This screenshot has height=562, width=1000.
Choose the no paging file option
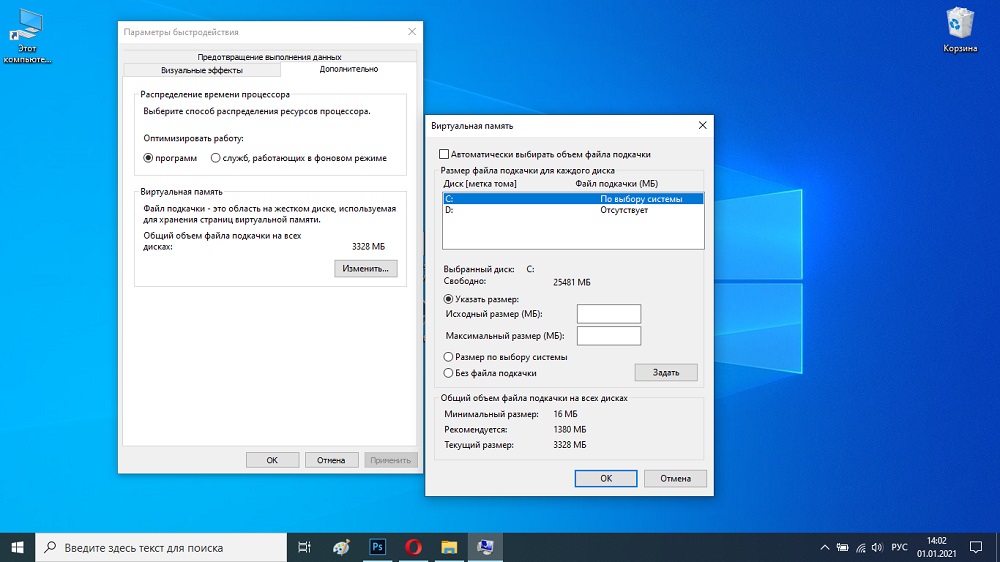coord(449,373)
